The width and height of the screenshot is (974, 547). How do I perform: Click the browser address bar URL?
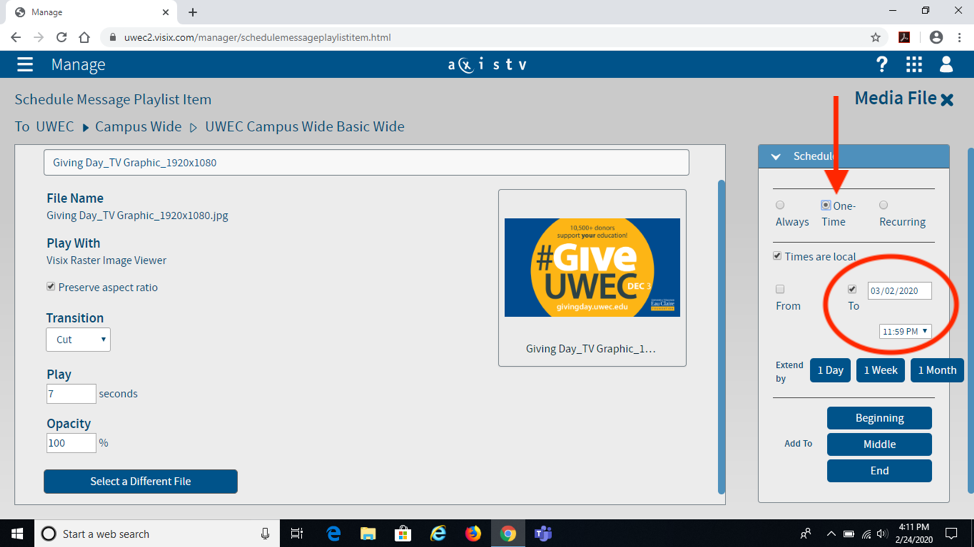click(257, 37)
